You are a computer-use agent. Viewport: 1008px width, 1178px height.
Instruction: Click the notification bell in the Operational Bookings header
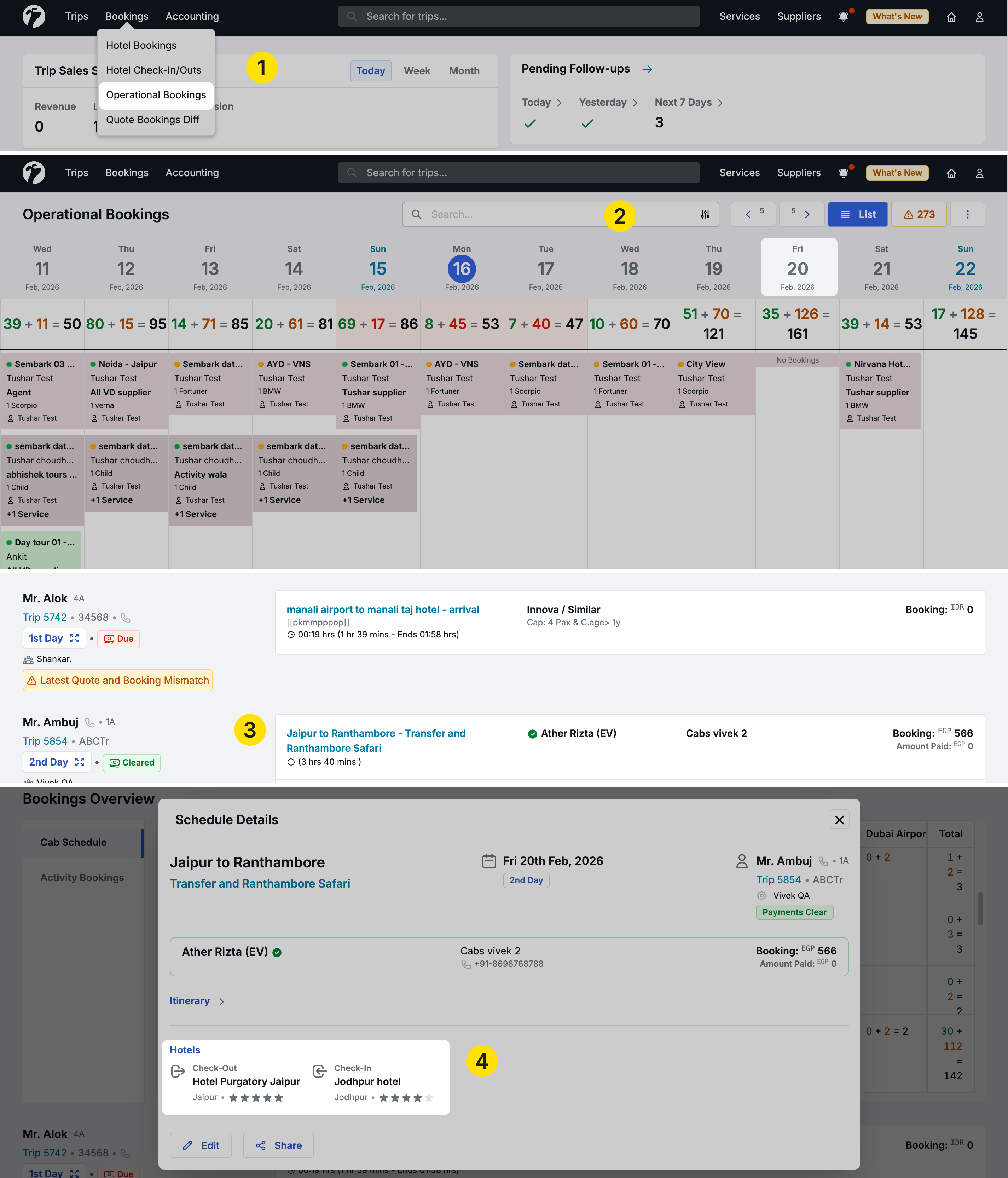[844, 173]
